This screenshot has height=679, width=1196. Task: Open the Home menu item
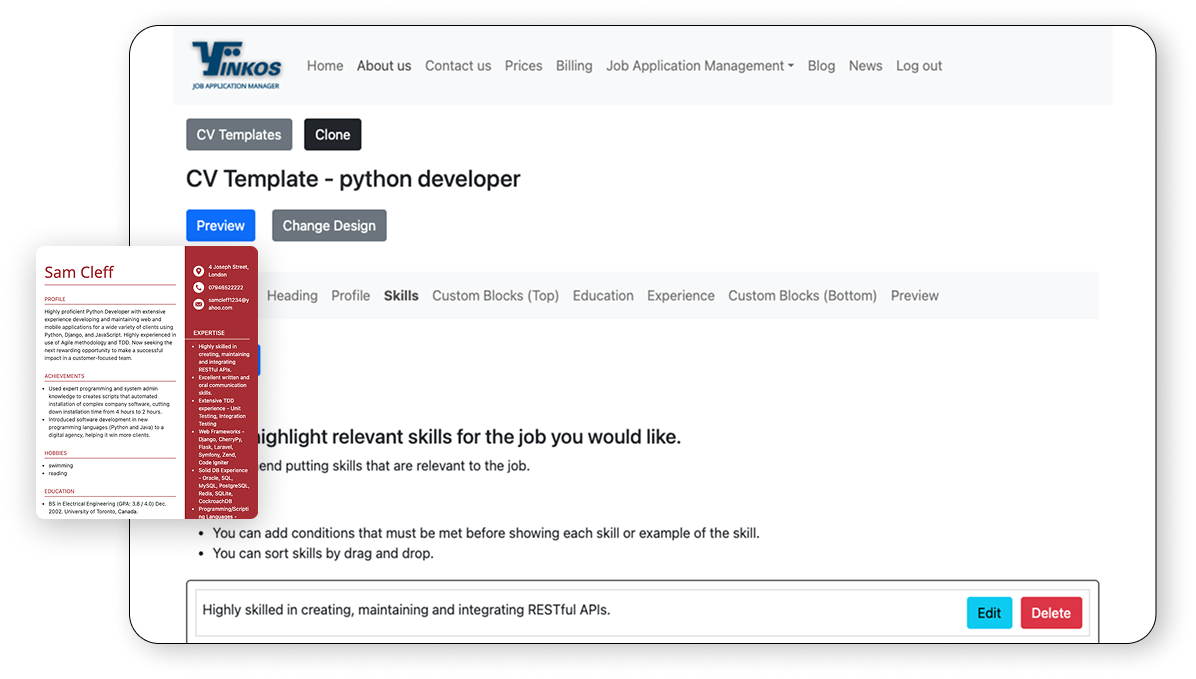click(x=325, y=66)
